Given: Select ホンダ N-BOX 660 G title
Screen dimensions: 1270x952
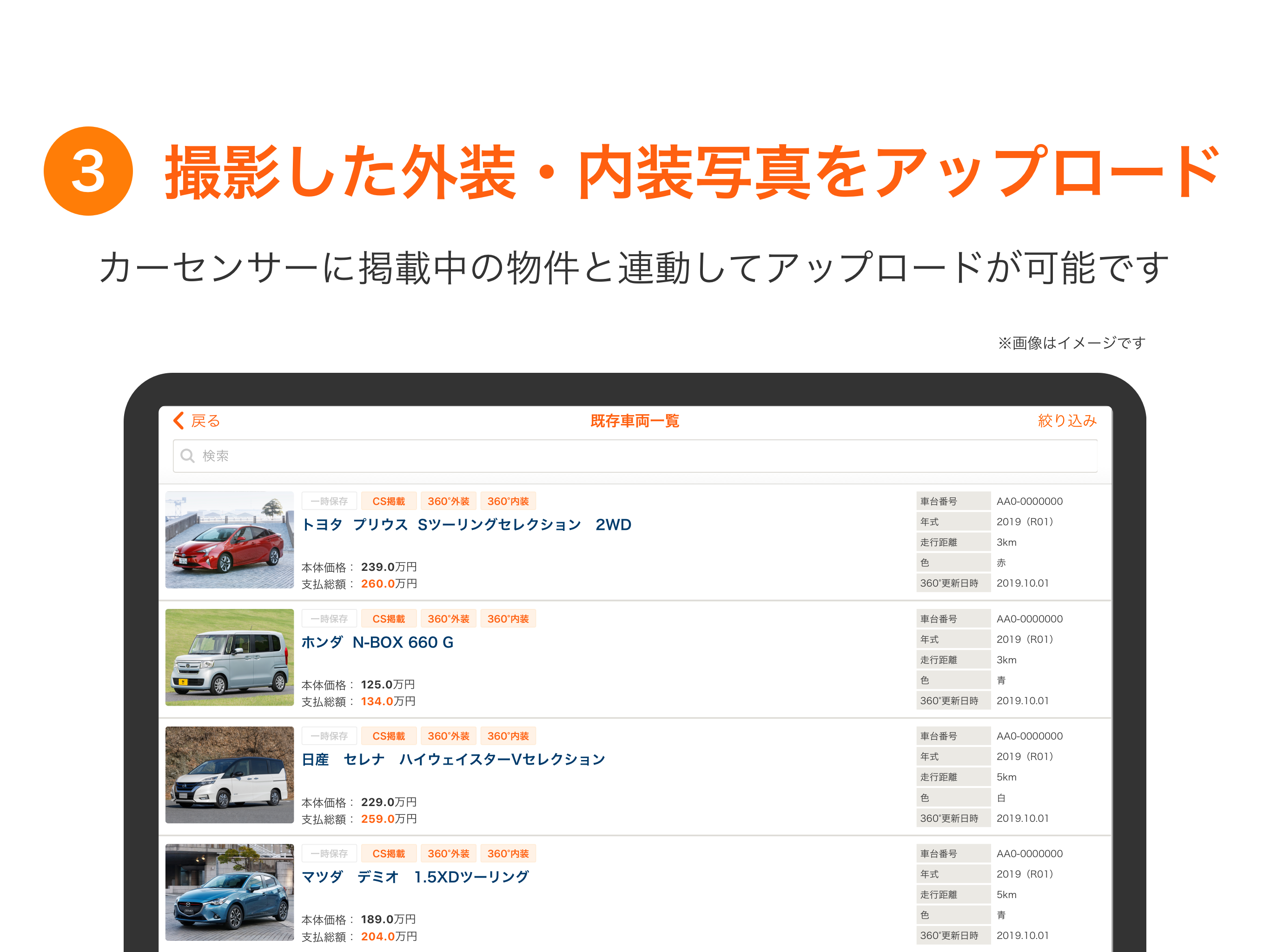Looking at the screenshot, I should click(x=377, y=642).
